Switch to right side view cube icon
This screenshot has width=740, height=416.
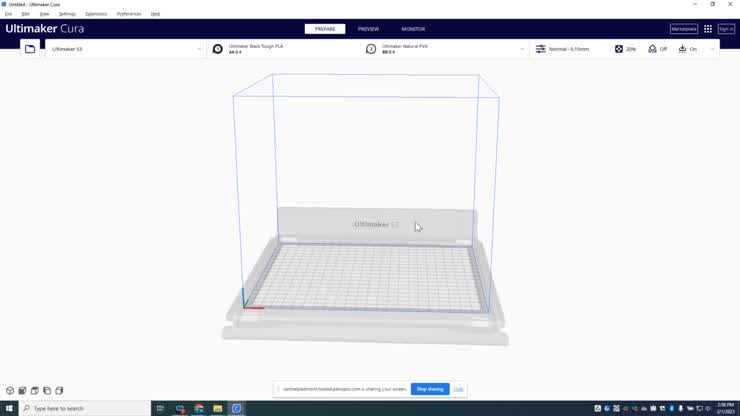click(59, 391)
